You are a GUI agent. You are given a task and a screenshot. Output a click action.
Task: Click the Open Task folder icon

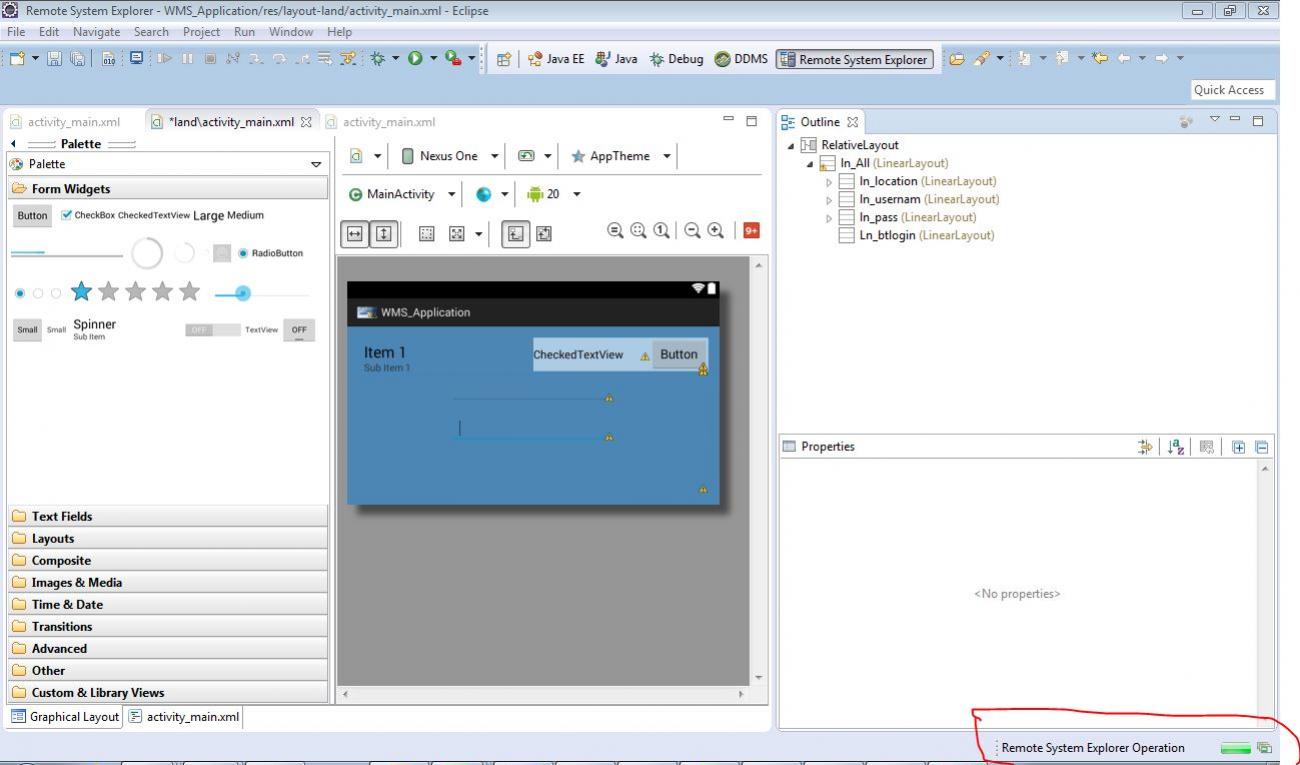click(957, 59)
